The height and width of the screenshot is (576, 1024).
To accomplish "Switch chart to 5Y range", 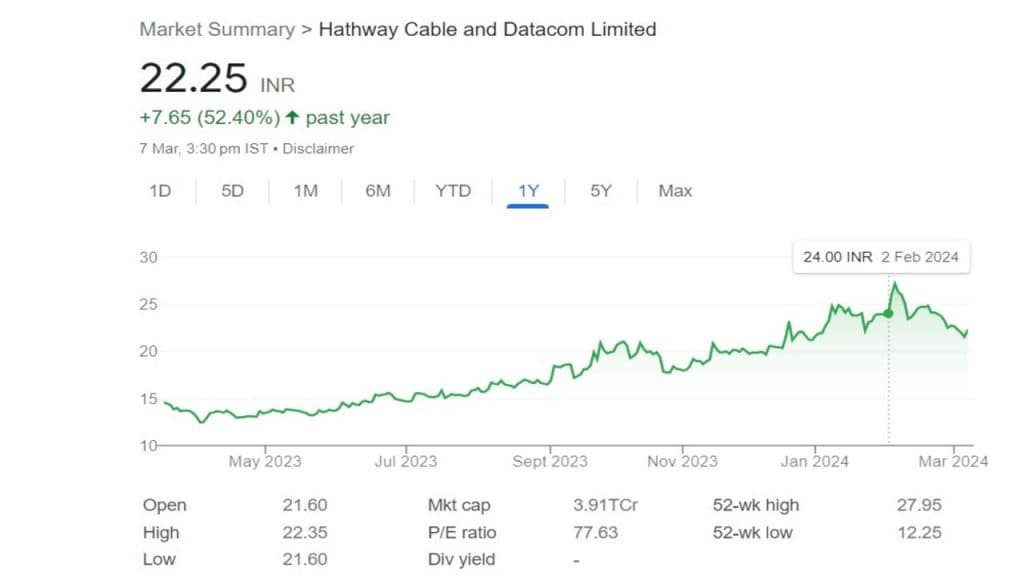I will (x=600, y=191).
